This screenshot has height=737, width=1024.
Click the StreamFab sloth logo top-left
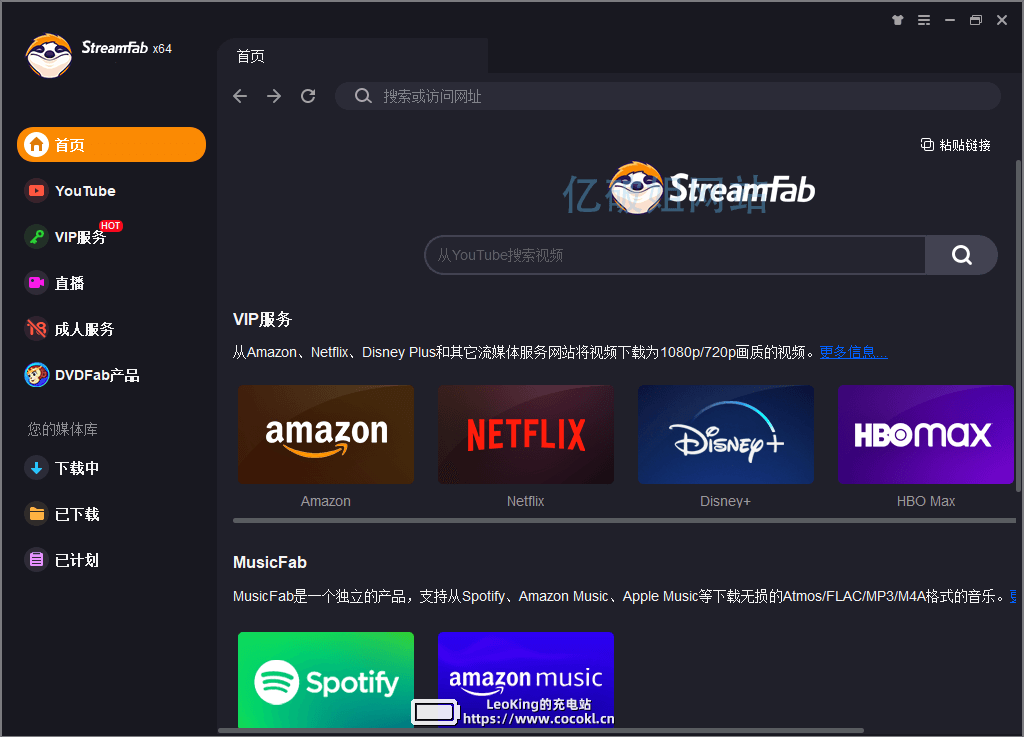48,55
